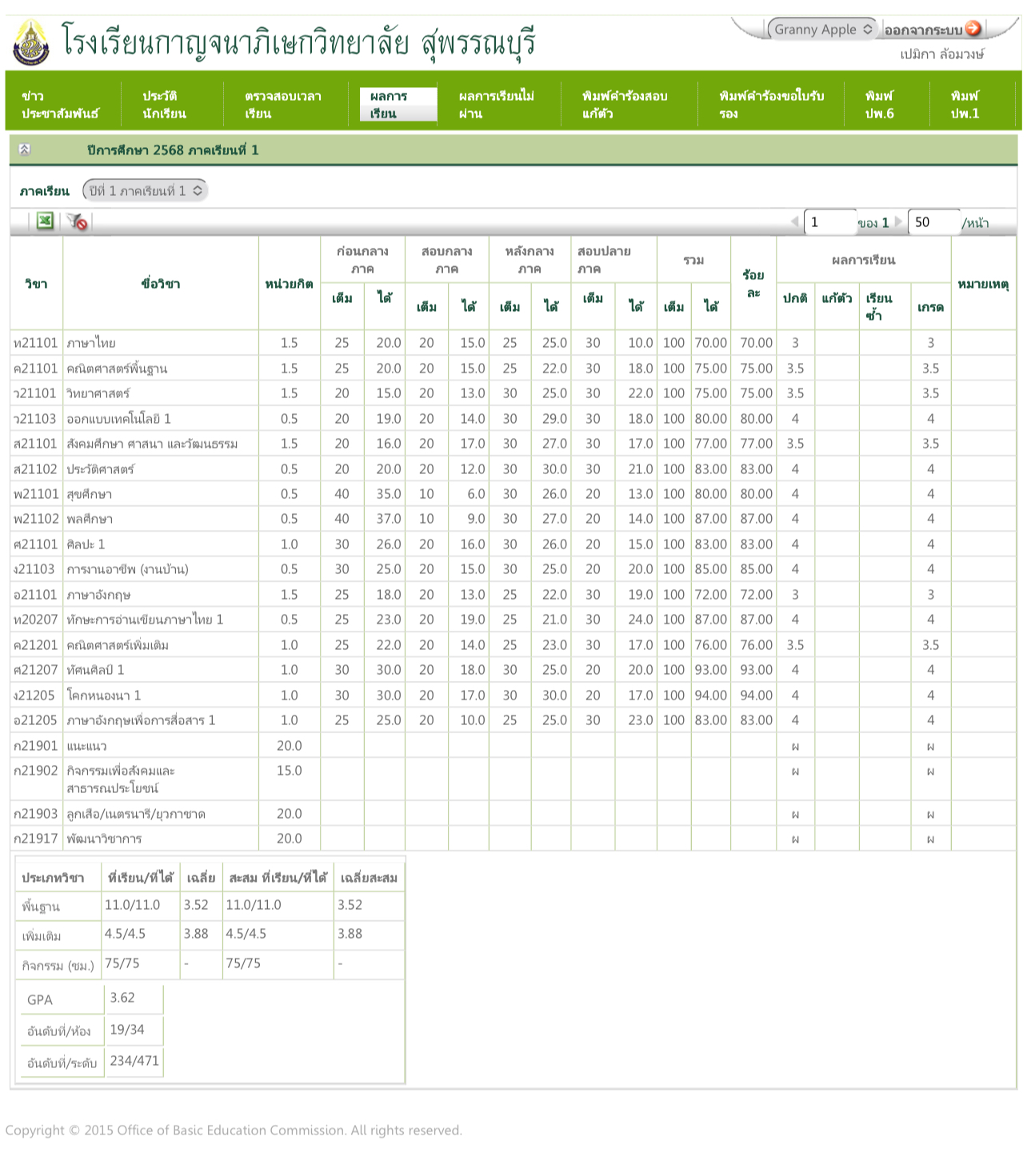Click the พิมพ์ ปพ.1 print button
Viewport: 1027px width, 1176px height.
coord(965,105)
